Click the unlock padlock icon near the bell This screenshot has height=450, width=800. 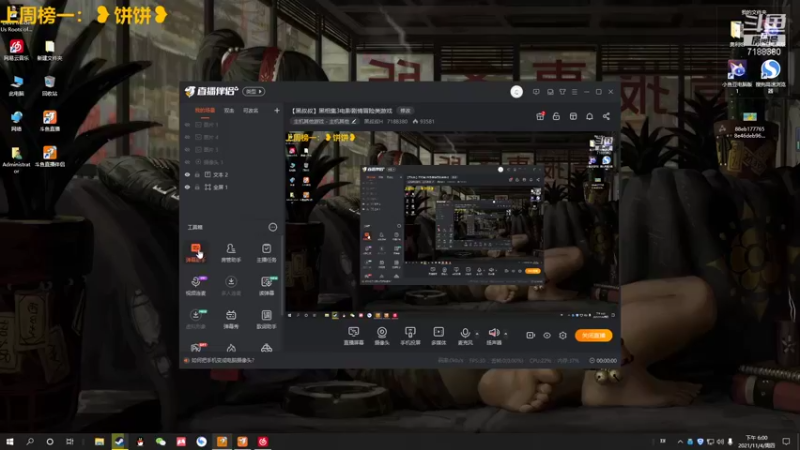pyautogui.click(x=556, y=116)
